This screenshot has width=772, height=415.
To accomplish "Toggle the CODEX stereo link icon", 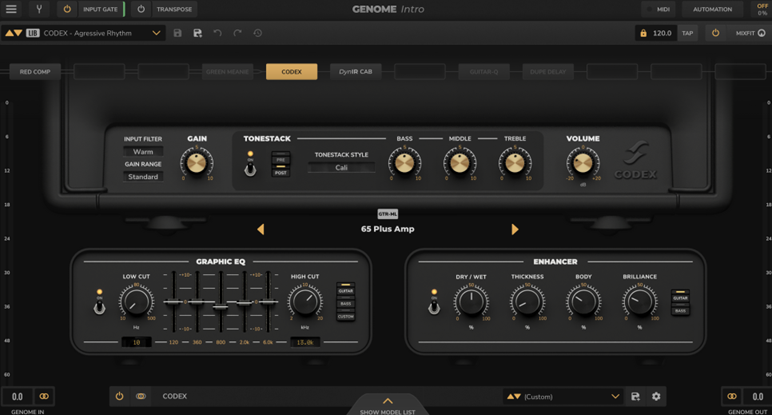I will [x=141, y=396].
